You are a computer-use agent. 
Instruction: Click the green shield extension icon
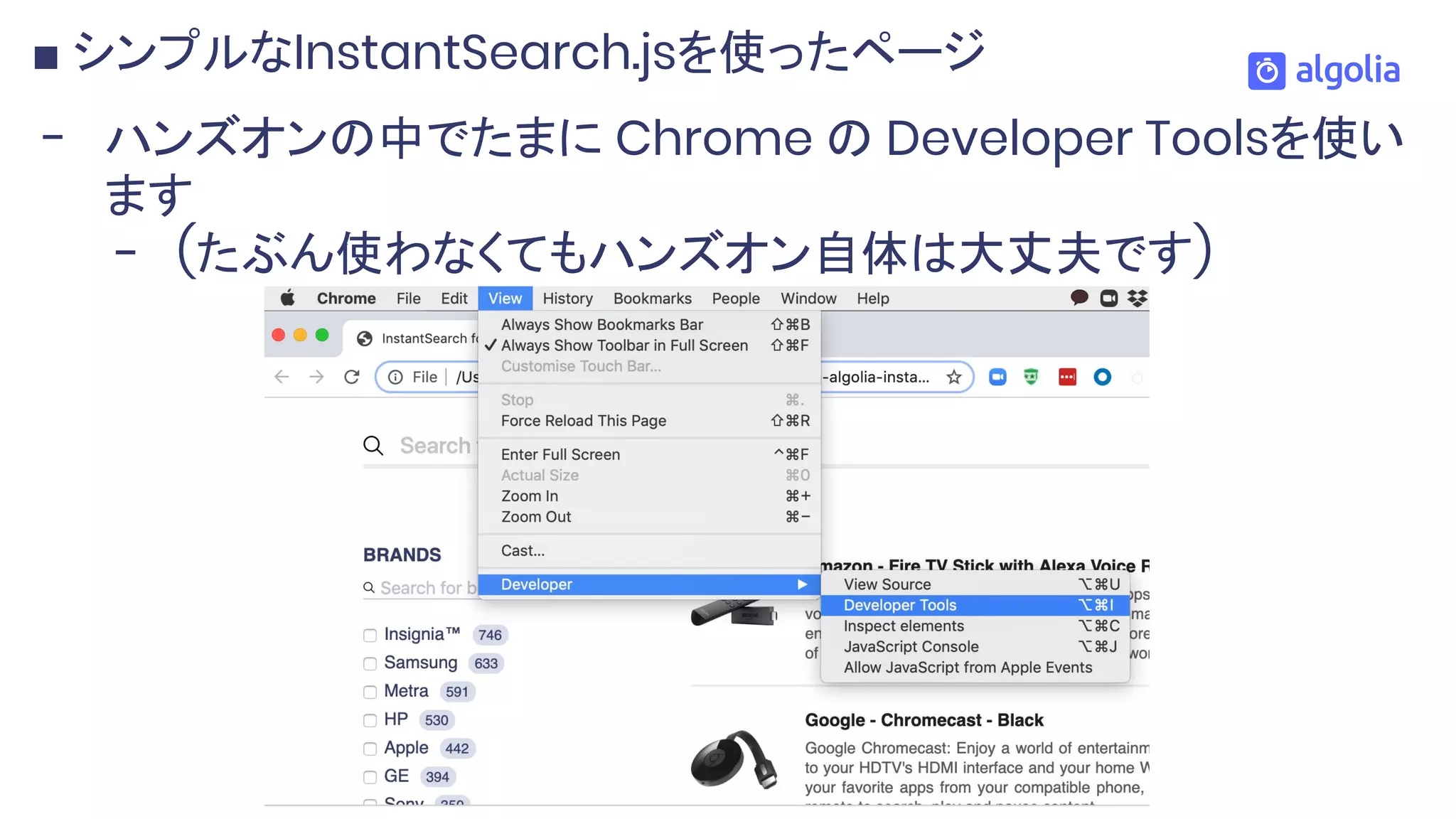[x=1031, y=377]
